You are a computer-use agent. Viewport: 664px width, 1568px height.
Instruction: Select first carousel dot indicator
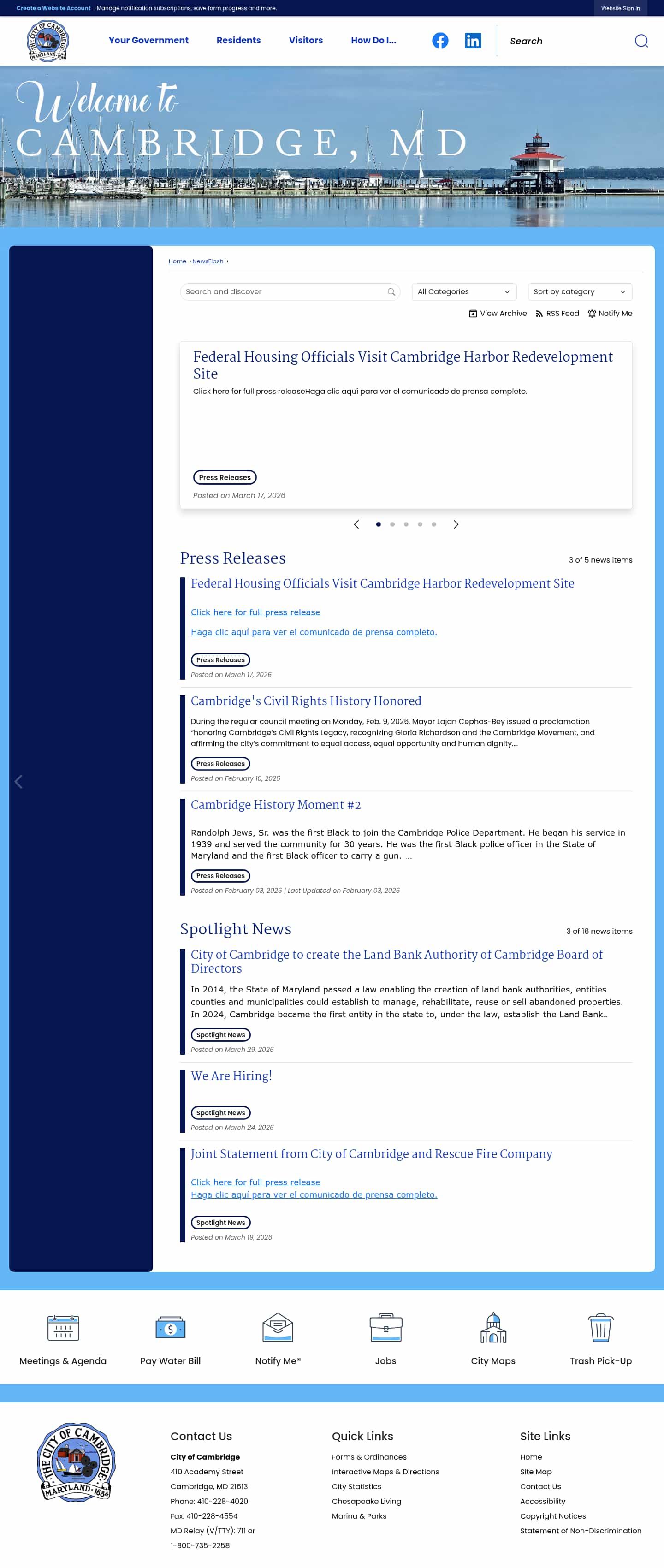tap(379, 524)
